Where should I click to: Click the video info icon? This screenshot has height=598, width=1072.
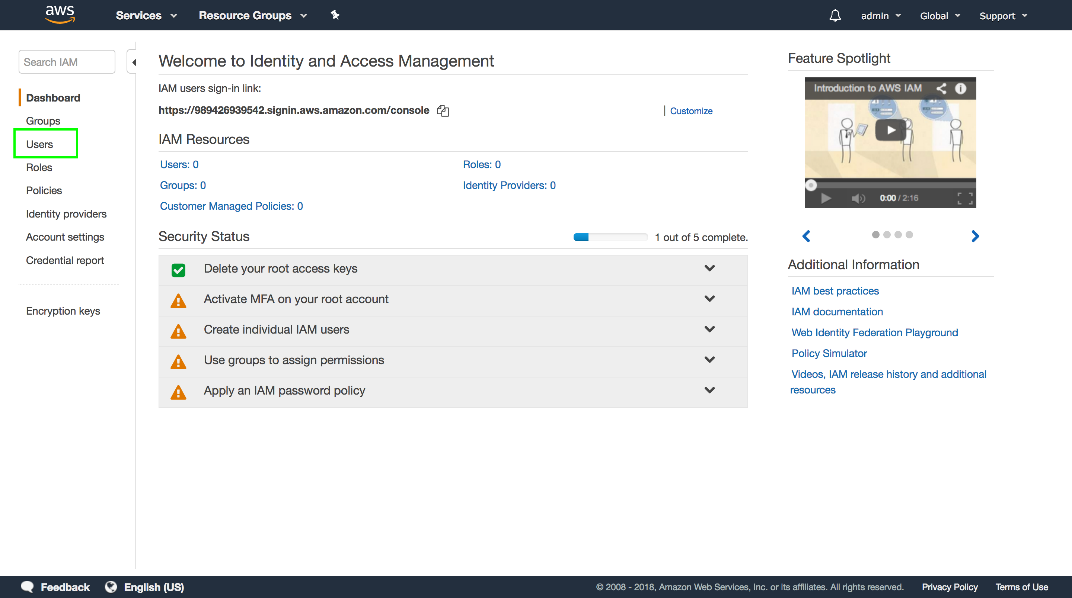[961, 88]
